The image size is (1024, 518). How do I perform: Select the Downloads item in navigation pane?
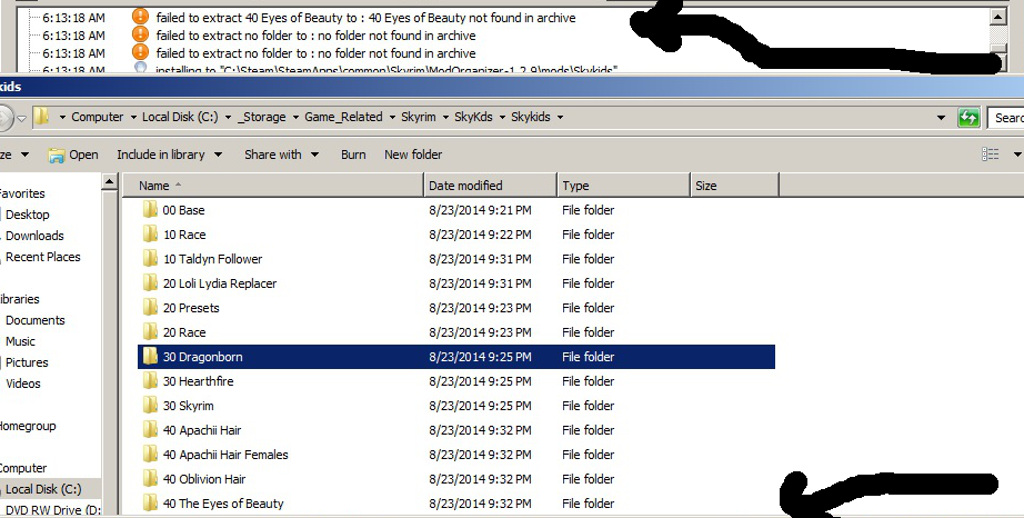pyautogui.click(x=34, y=236)
